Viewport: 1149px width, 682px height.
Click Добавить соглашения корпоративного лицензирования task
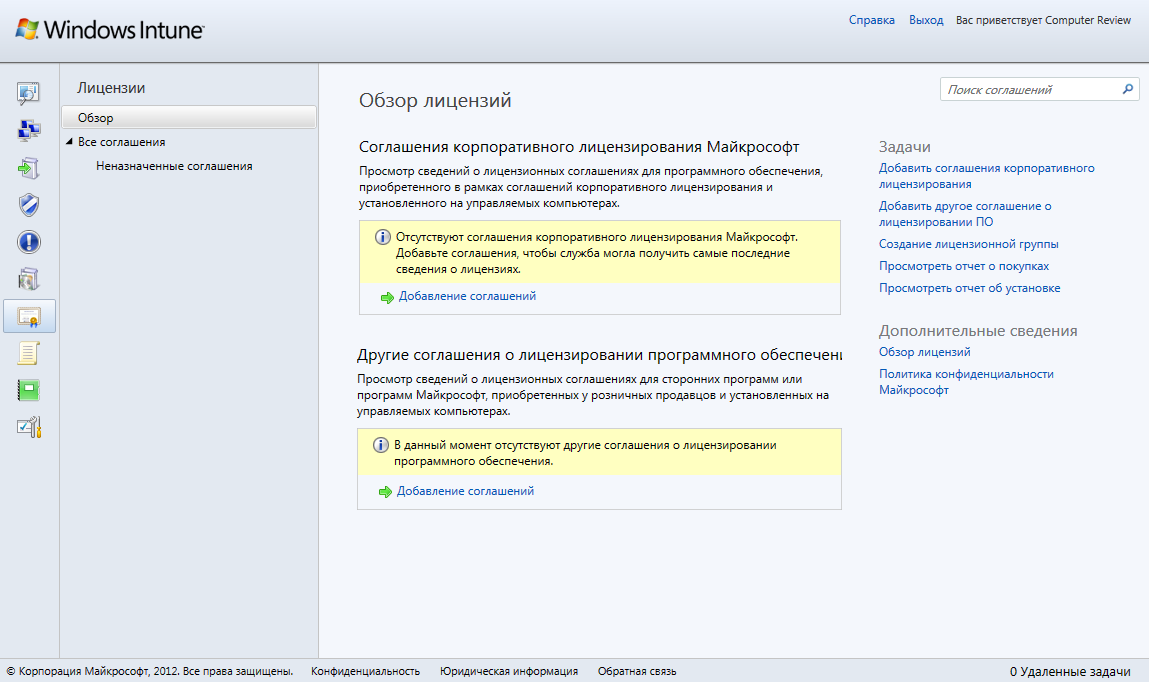tap(986, 176)
